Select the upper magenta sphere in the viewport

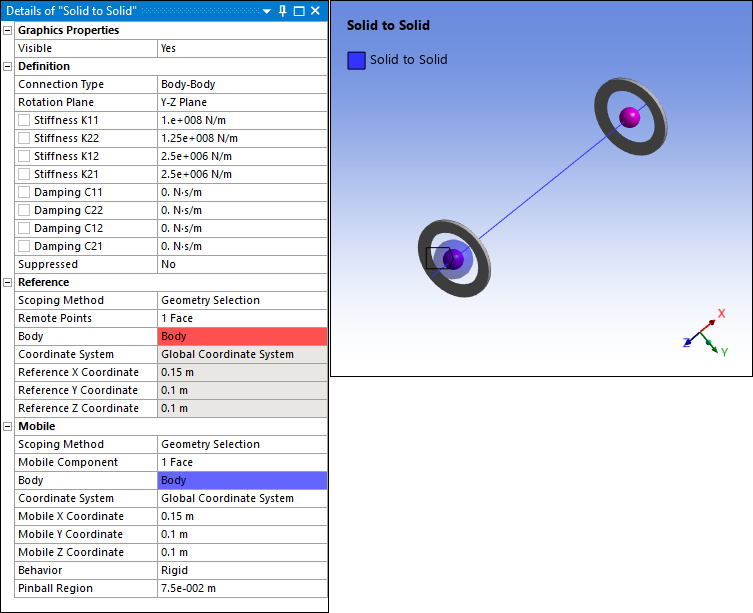[629, 117]
